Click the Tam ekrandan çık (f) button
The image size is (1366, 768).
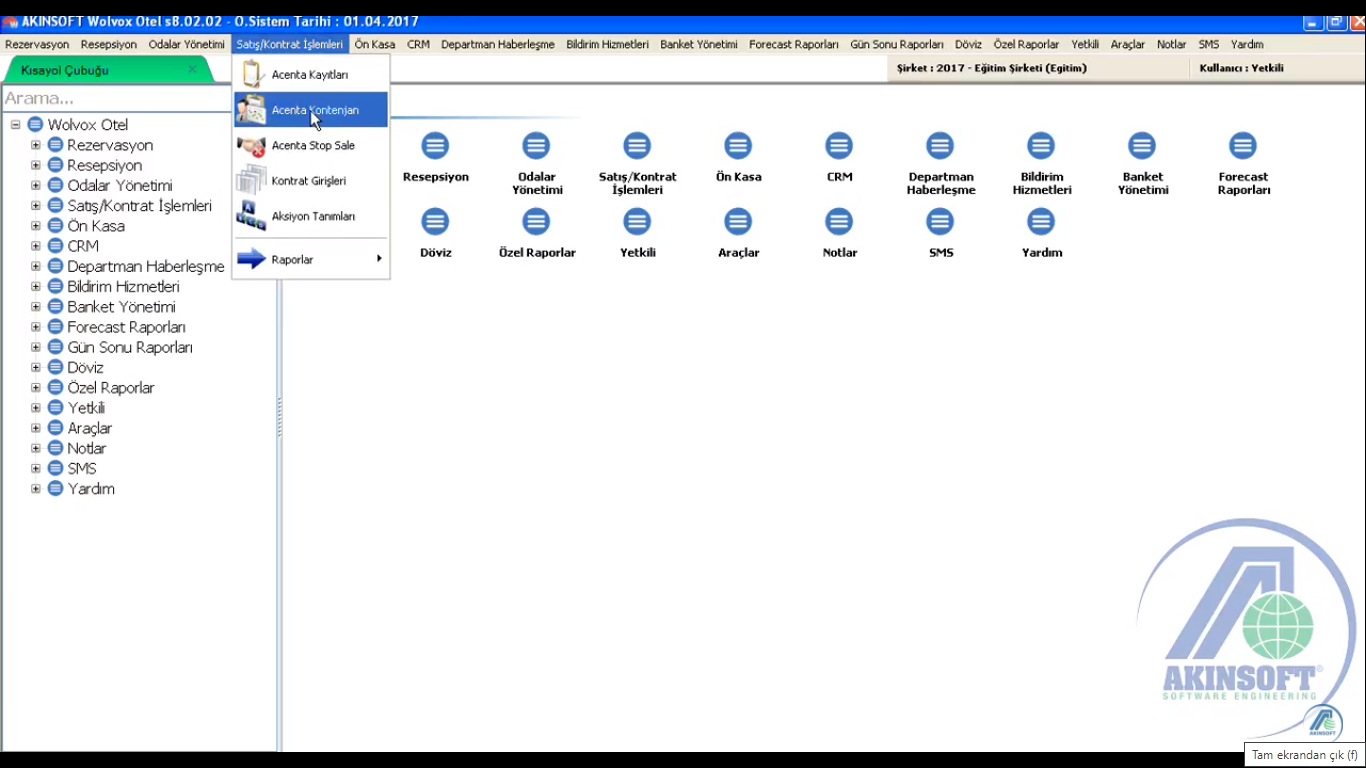click(1304, 755)
